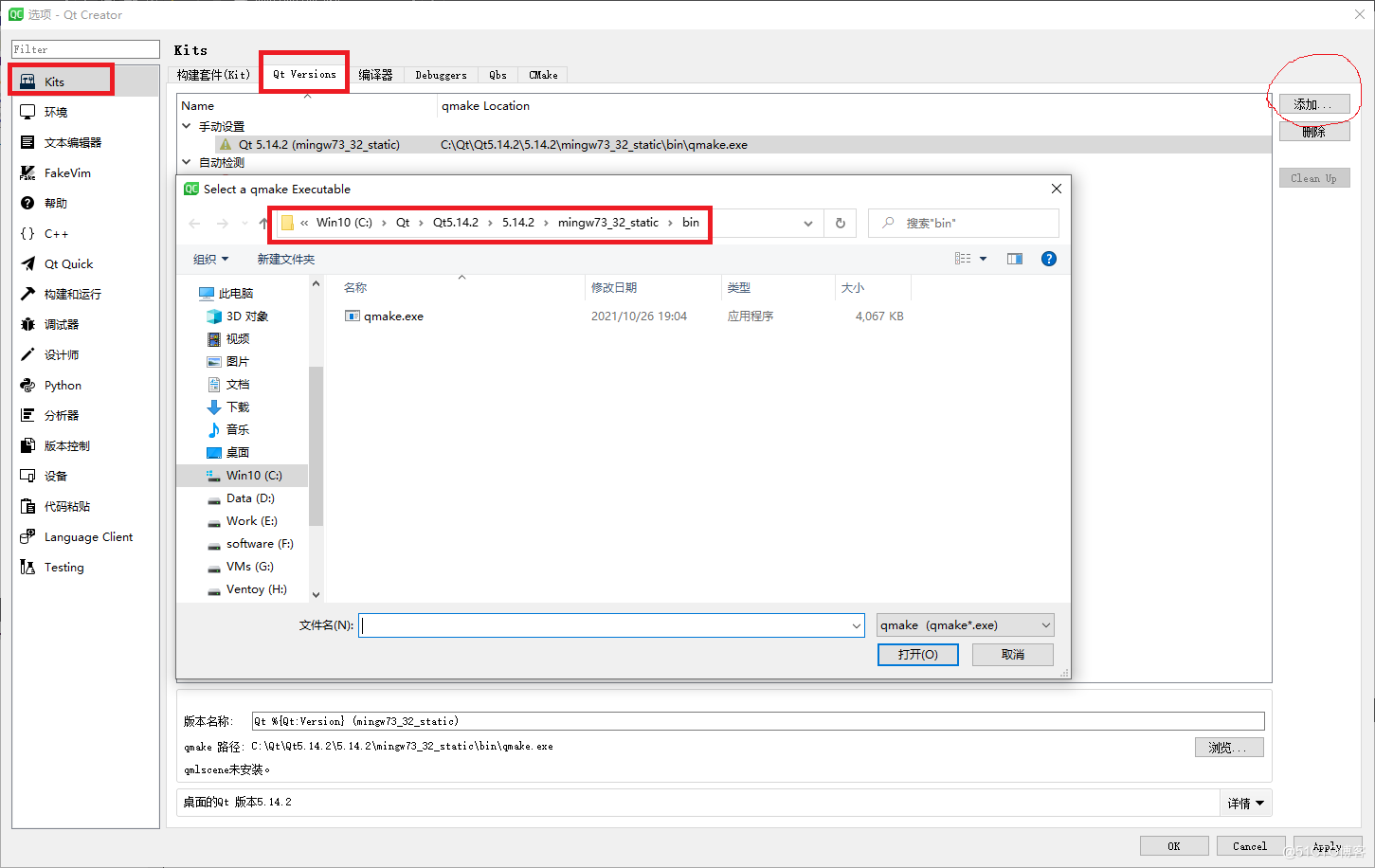Click the refresh icon beside the address bar
This screenshot has width=1375, height=868.
pos(840,223)
